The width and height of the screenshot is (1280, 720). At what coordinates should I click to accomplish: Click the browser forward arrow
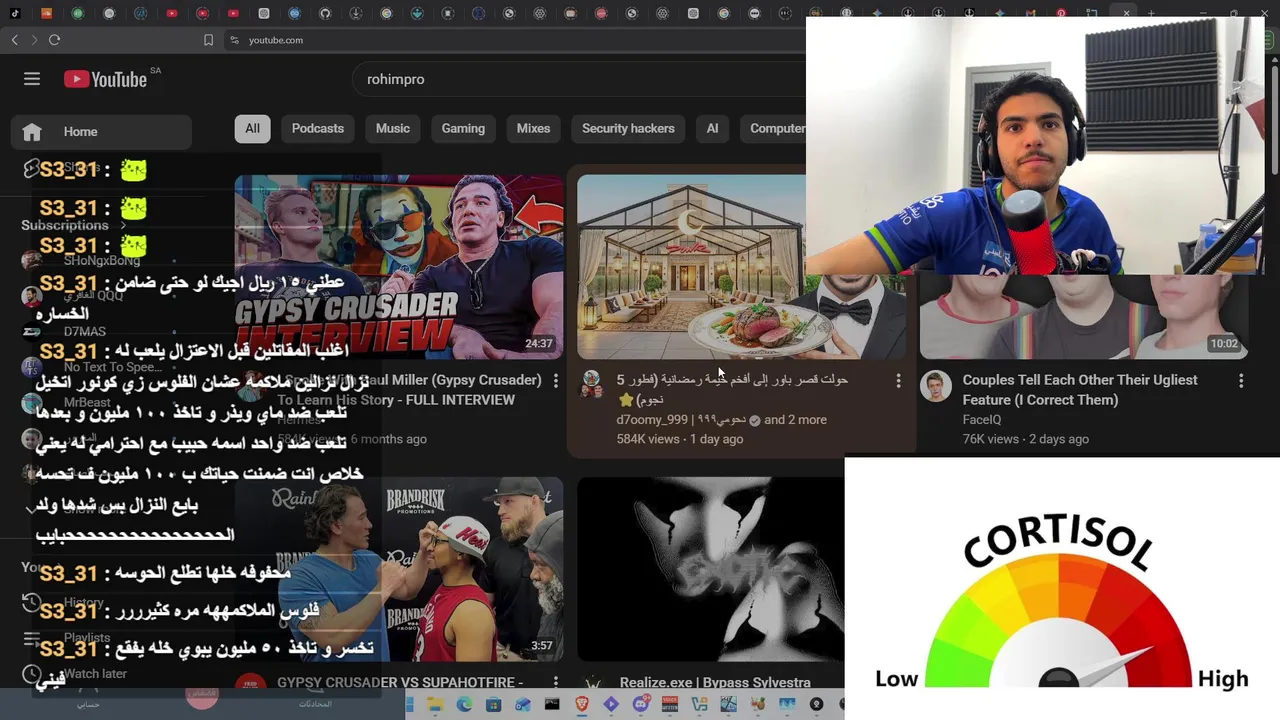click(x=34, y=40)
